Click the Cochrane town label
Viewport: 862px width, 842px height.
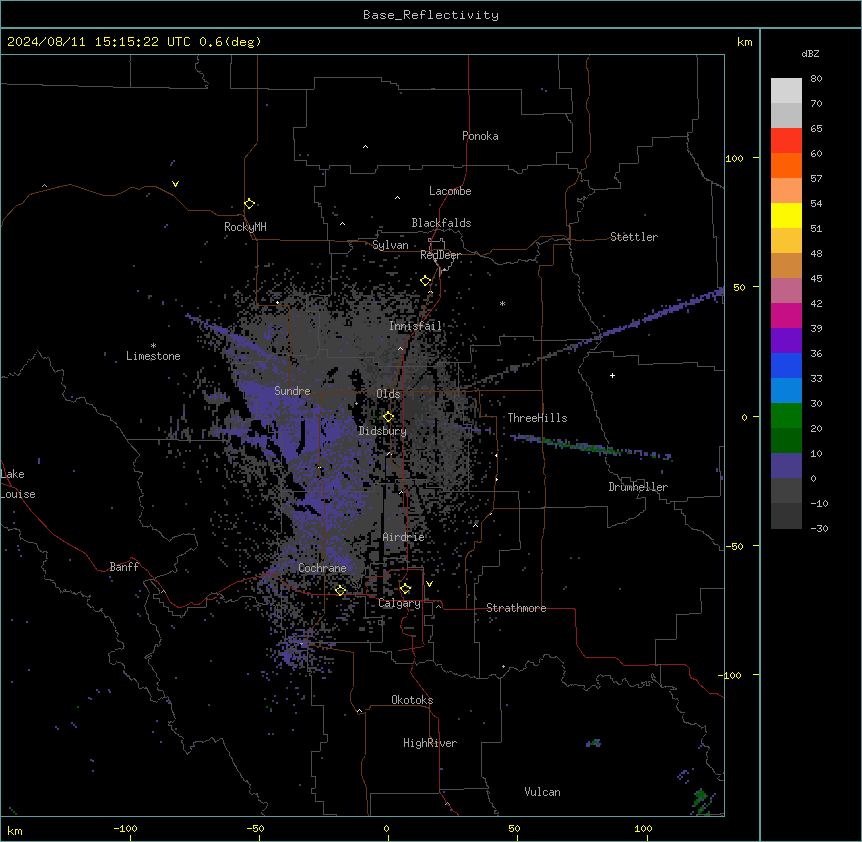pyautogui.click(x=322, y=568)
